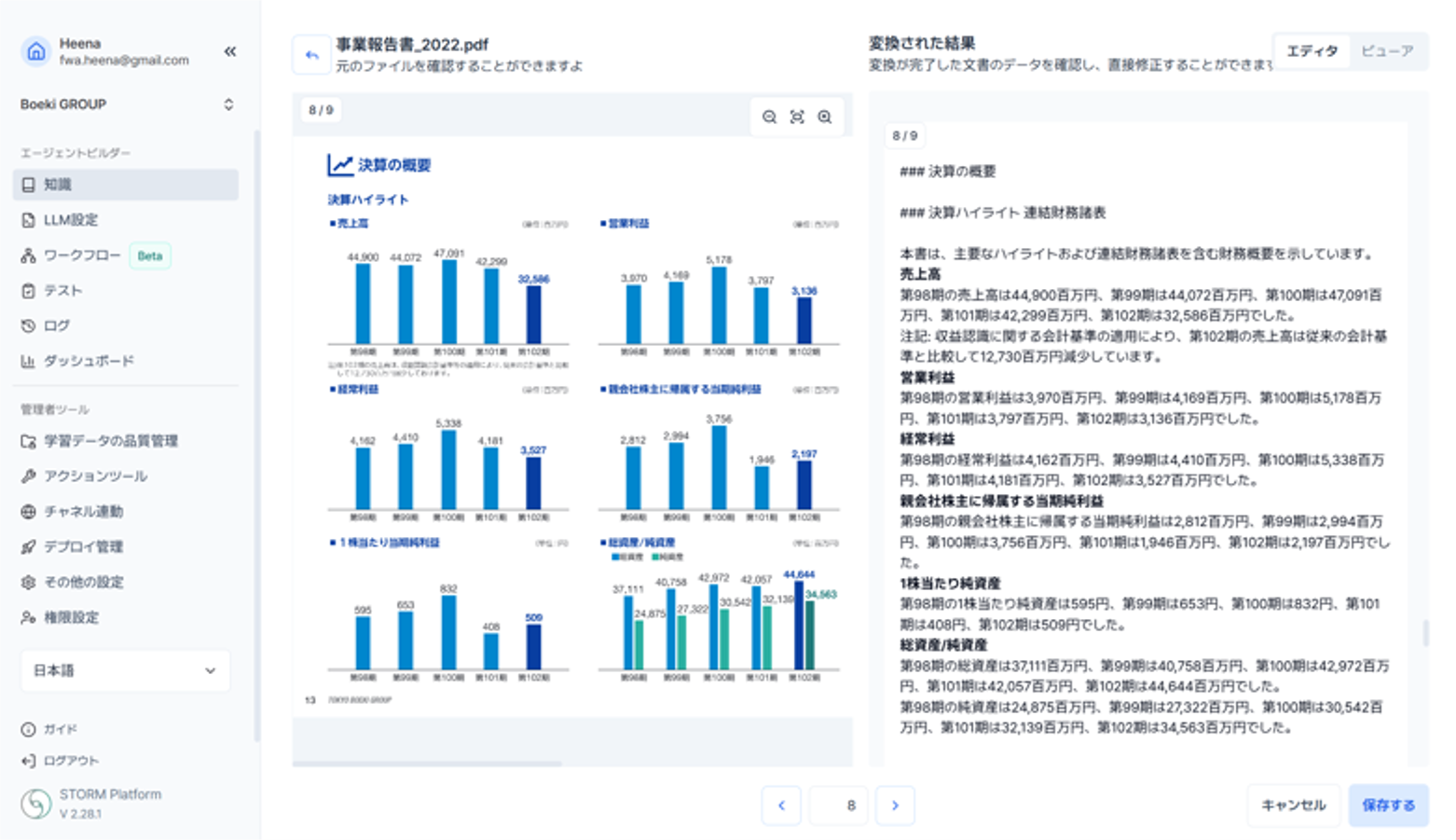
Task: Go back using the return arrow icon
Action: click(x=311, y=55)
